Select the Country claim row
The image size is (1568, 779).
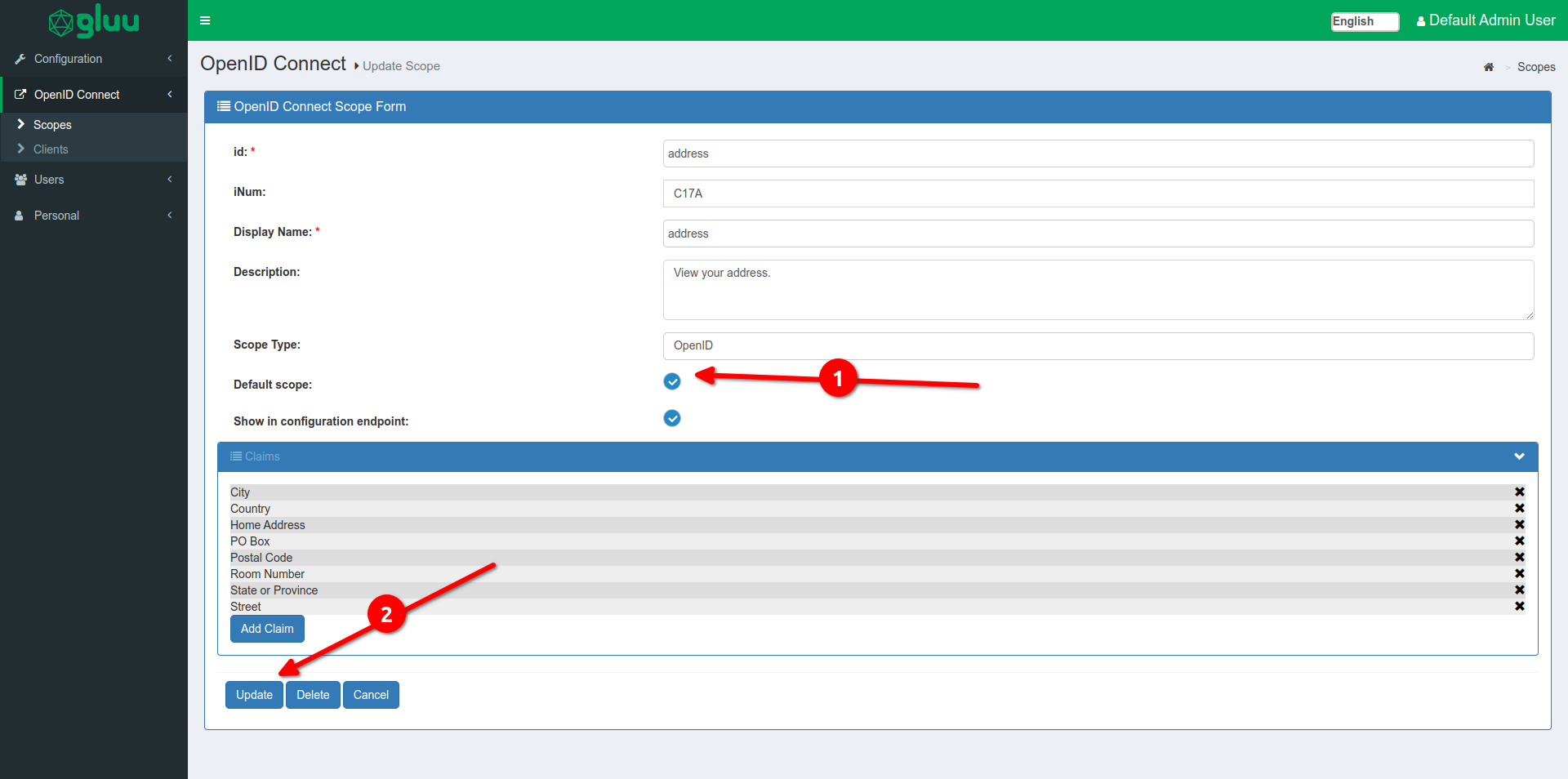point(878,509)
